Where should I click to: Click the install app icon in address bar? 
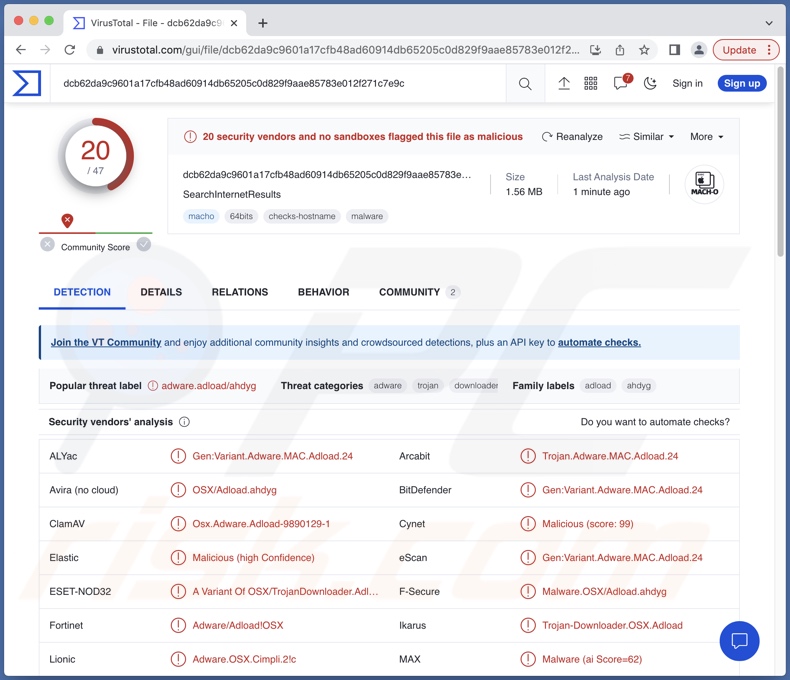596,50
